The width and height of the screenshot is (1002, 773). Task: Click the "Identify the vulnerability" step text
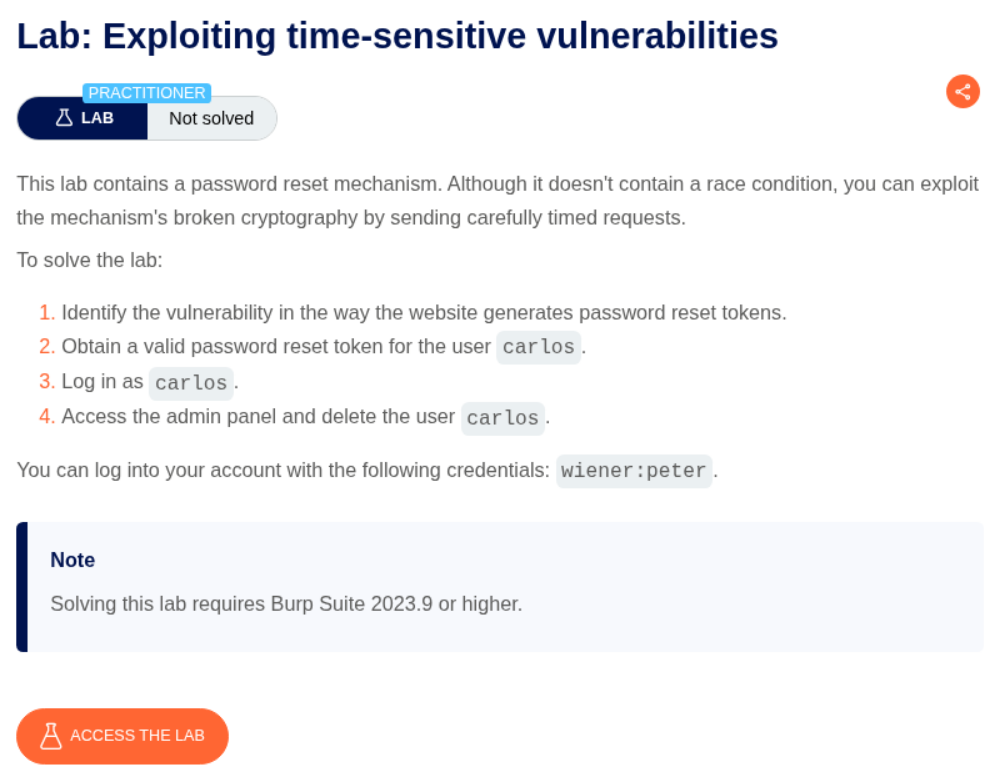(x=423, y=312)
